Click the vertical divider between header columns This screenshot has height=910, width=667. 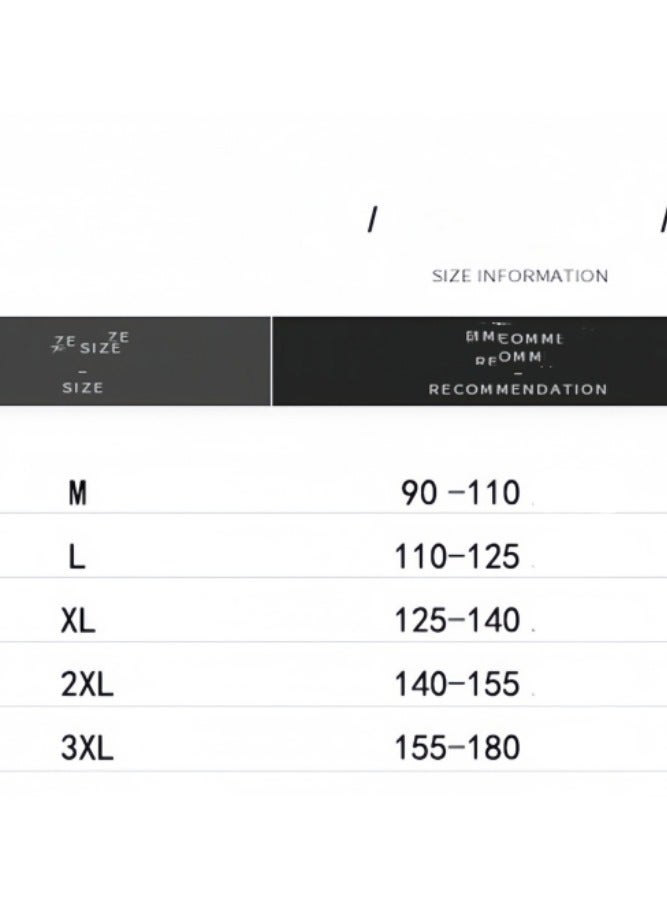point(271,361)
